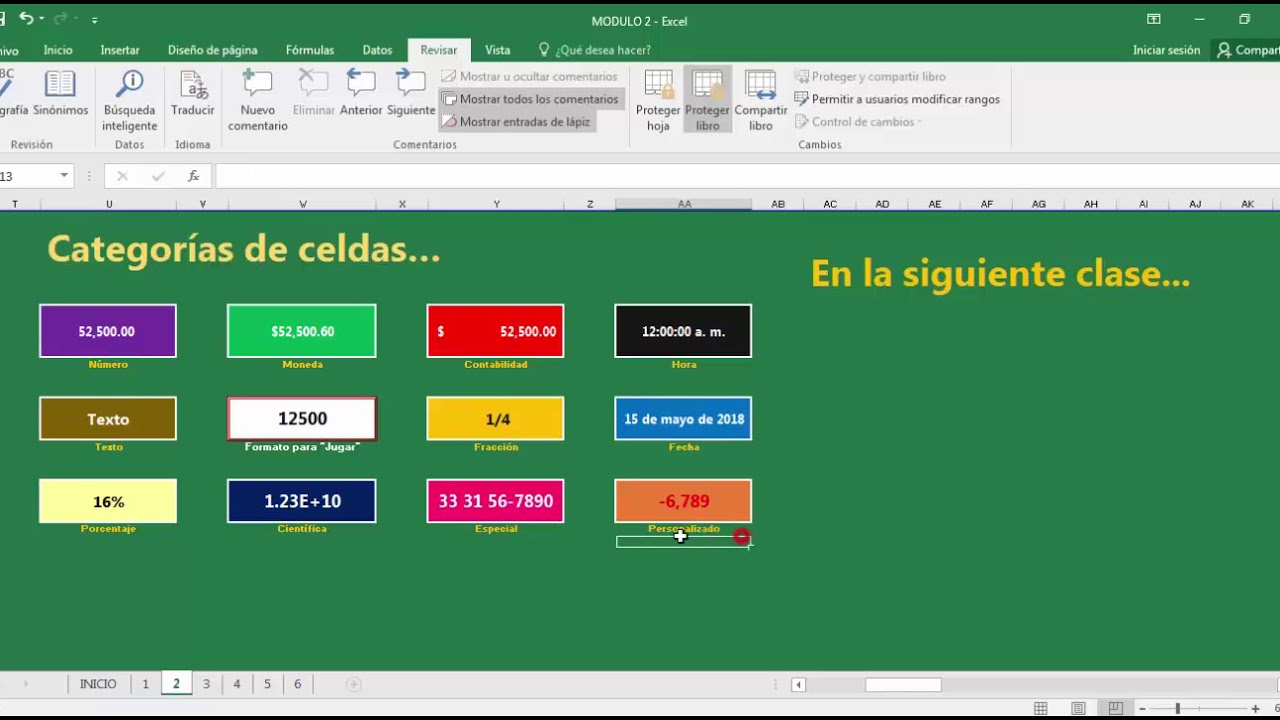This screenshot has height=720, width=1280.
Task: Expand the Name Box dropdown arrow
Action: click(64, 176)
